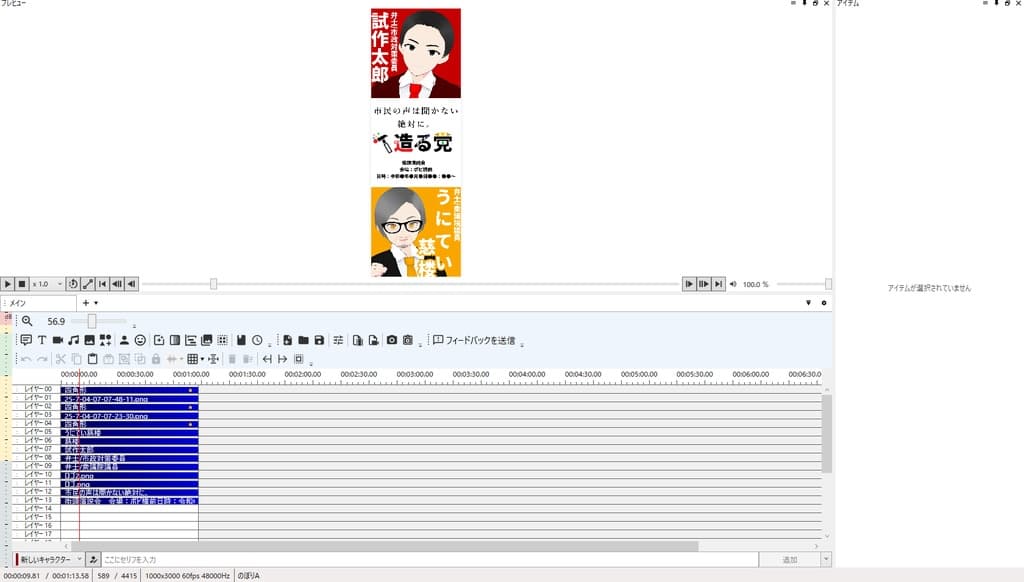The height and width of the screenshot is (582, 1024).
Task: Add a video item with camera icon
Action: click(x=57, y=340)
